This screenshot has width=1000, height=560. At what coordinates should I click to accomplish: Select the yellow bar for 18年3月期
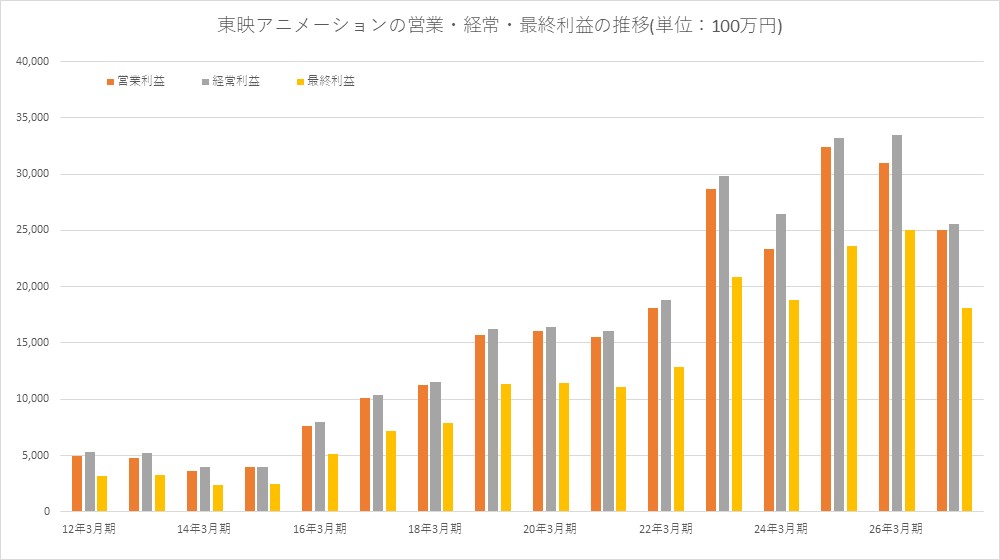point(448,467)
